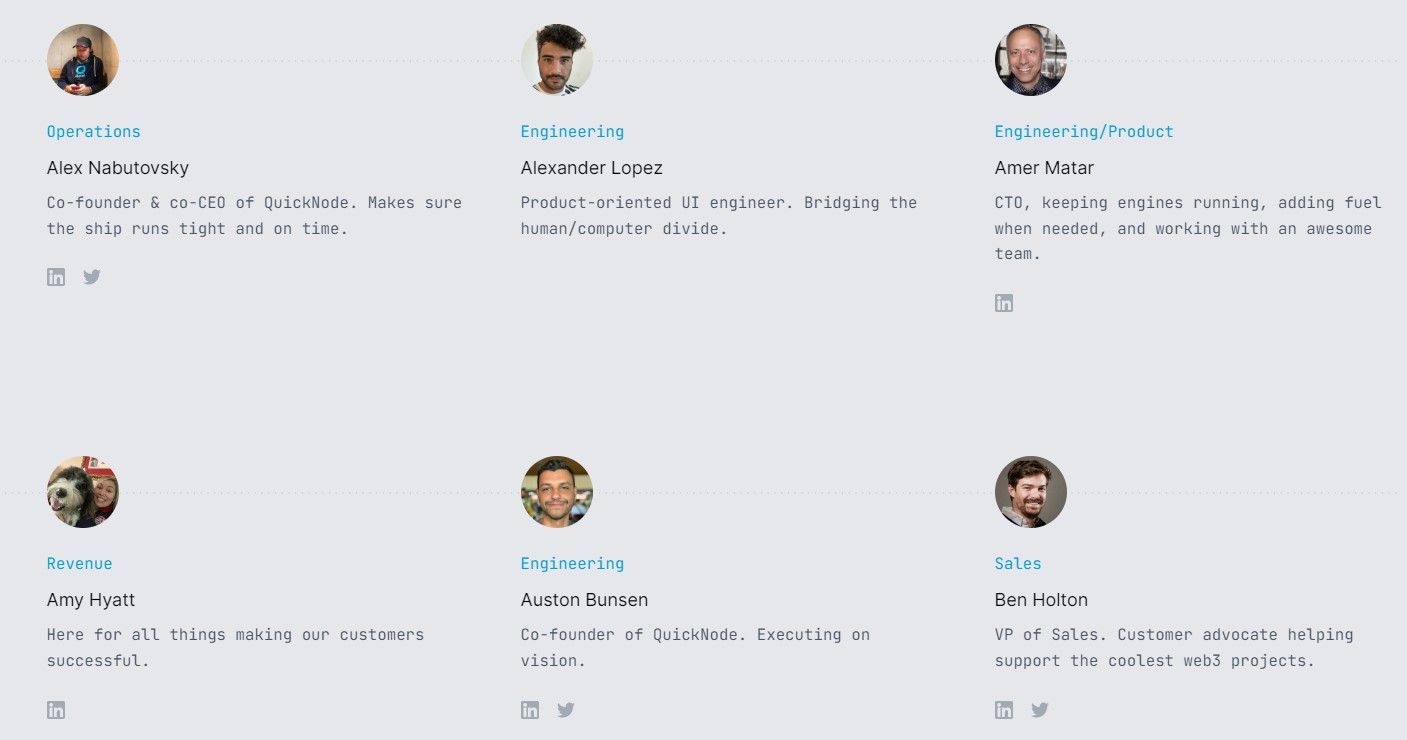This screenshot has height=740, width=1407.
Task: Open Auston Bunsen's LinkedIn icon
Action: click(530, 709)
